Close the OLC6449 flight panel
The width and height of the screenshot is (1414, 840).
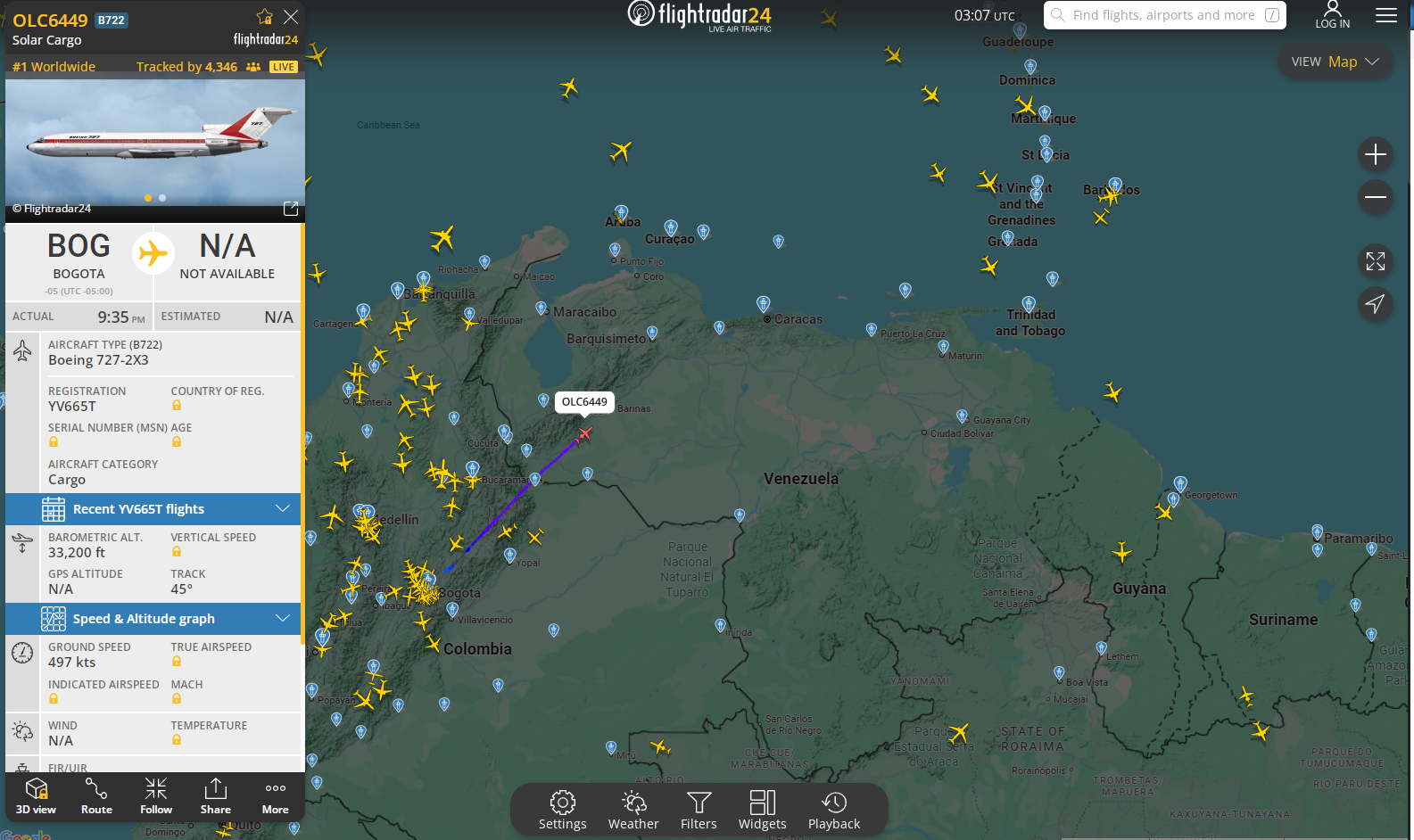pos(291,17)
